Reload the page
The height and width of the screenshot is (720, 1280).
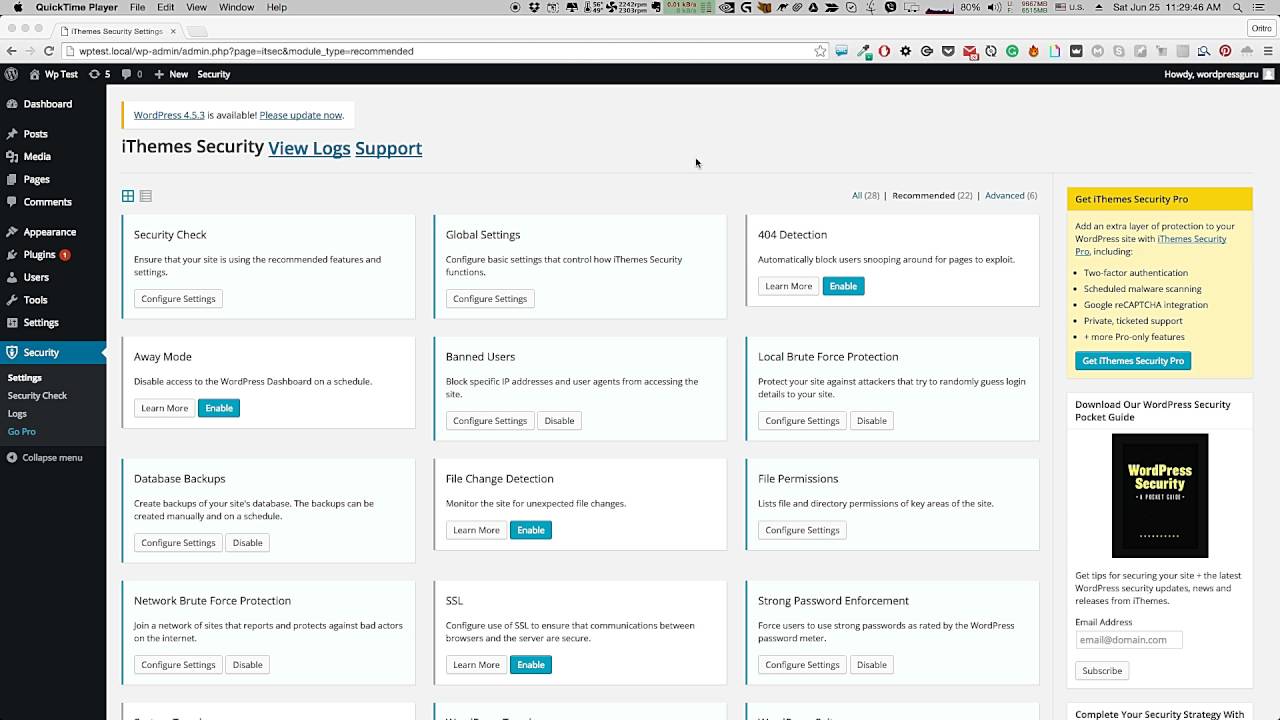coord(48,51)
